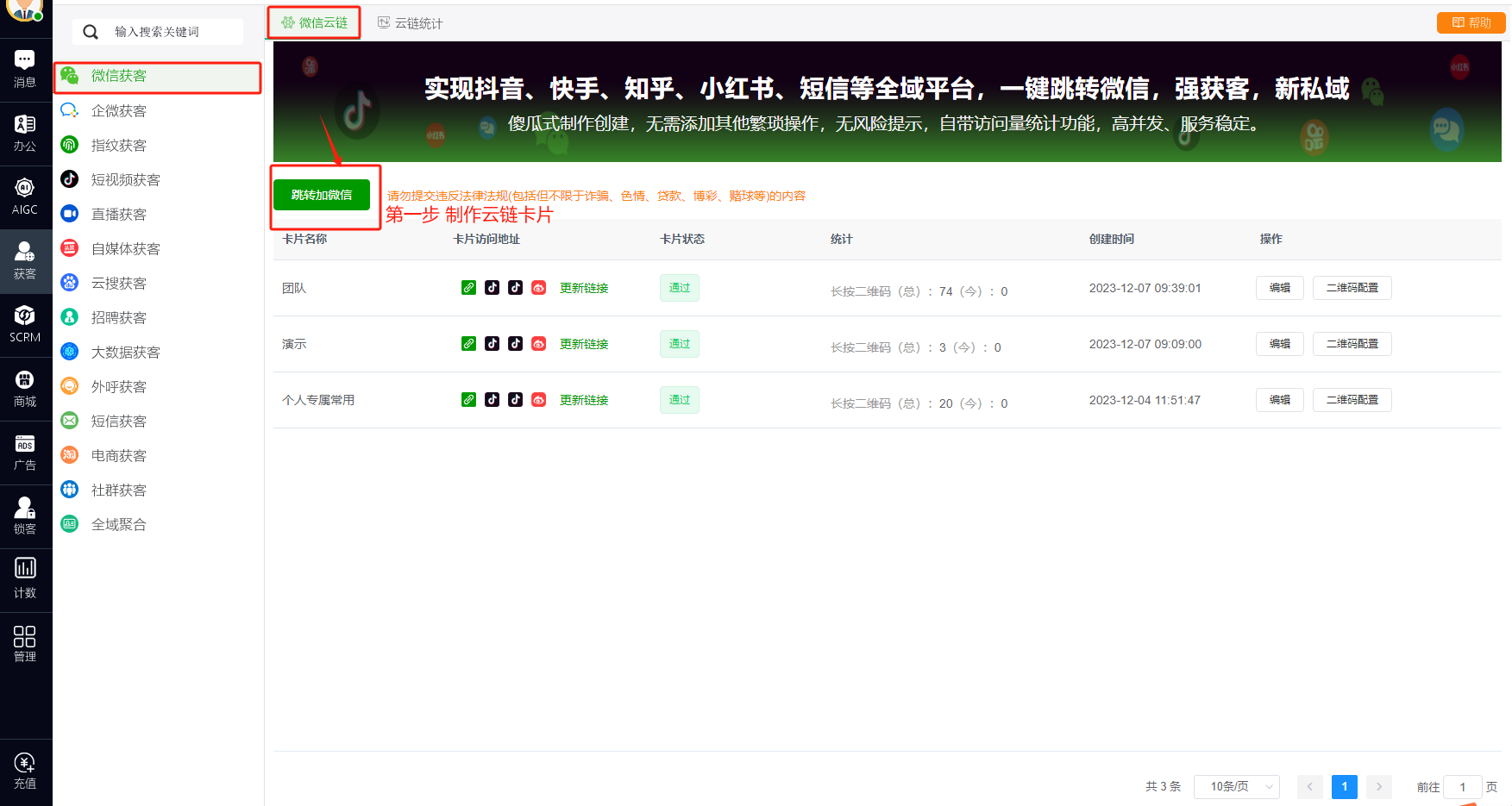Click 更新链接 for the 团队 card
The width and height of the screenshot is (1512, 806).
[584, 288]
